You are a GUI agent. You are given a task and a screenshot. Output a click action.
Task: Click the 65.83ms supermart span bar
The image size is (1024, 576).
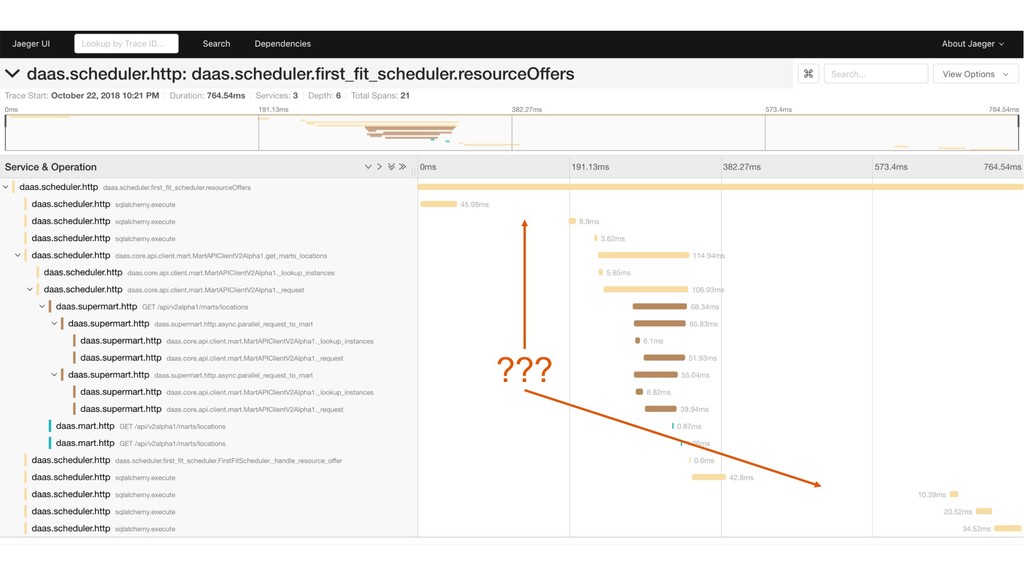point(660,324)
